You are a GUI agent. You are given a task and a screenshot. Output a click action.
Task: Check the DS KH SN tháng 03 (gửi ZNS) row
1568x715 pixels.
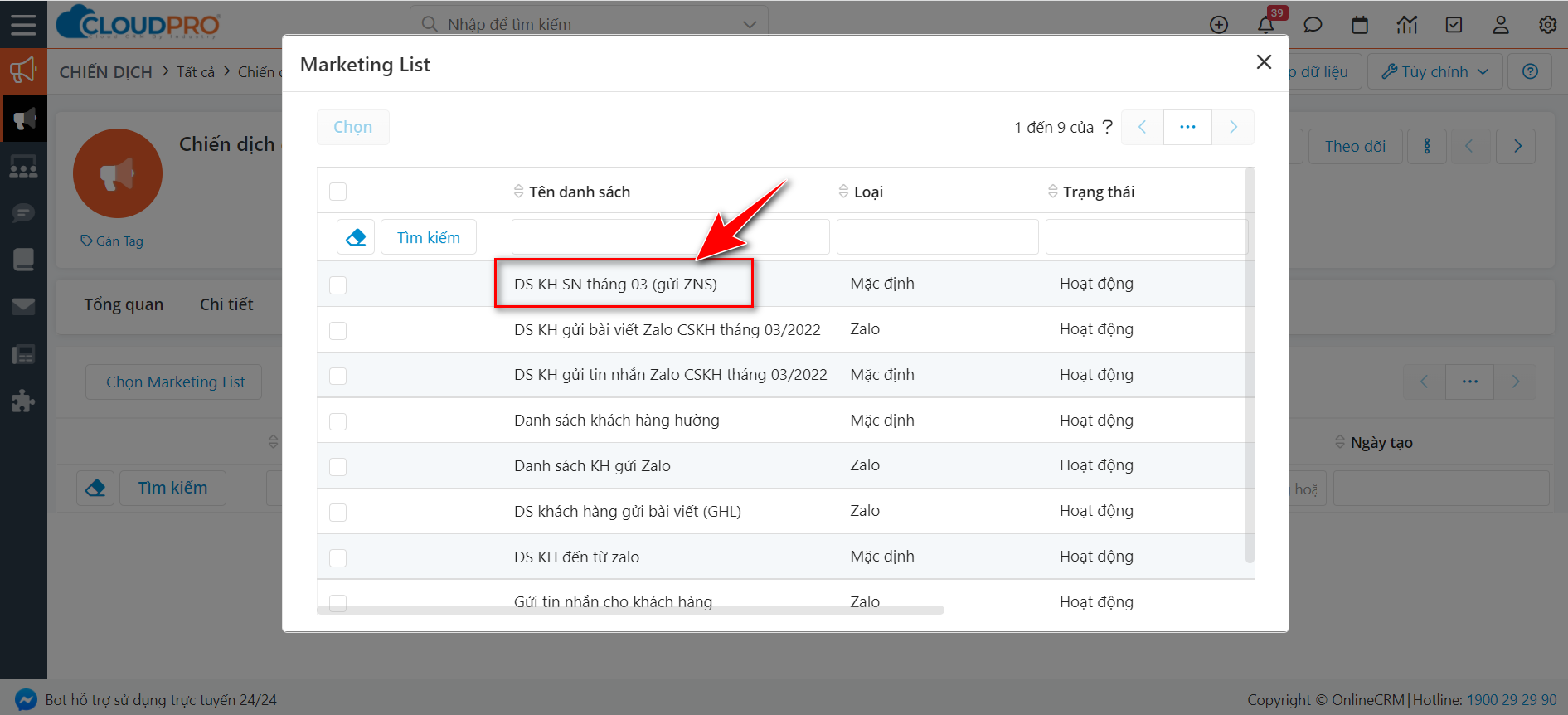click(337, 285)
